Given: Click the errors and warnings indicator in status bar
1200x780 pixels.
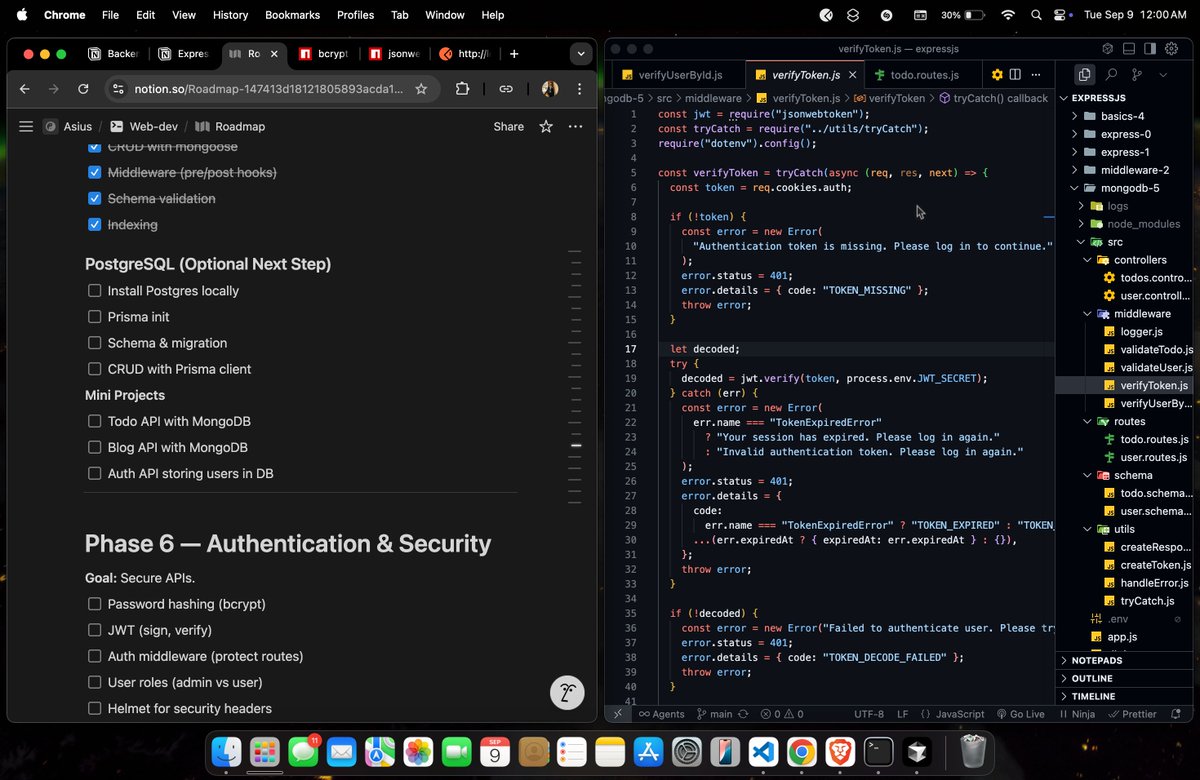Looking at the screenshot, I should tap(781, 714).
